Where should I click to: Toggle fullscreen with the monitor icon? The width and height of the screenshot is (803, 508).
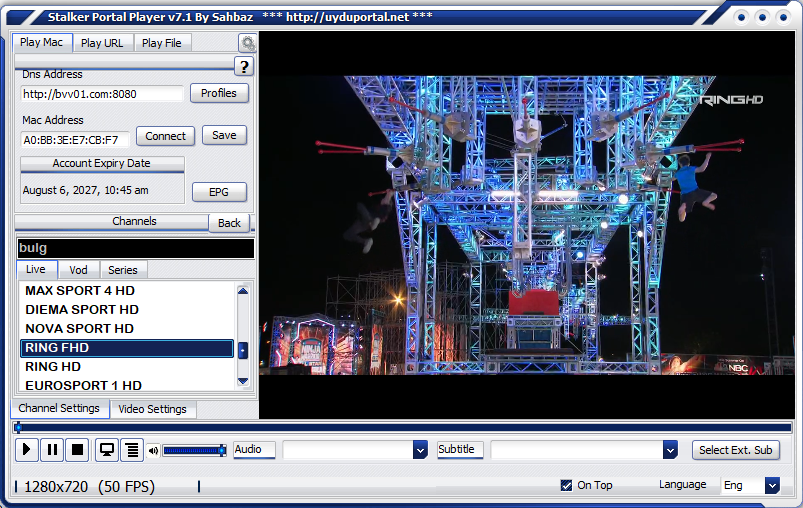(x=107, y=450)
